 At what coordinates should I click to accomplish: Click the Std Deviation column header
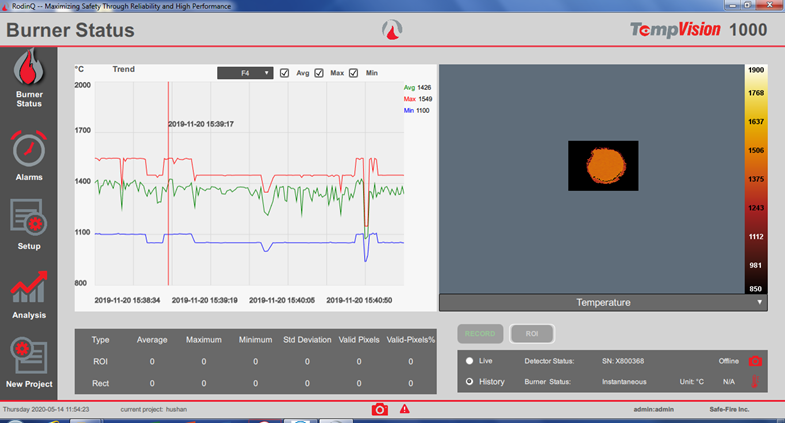(x=307, y=340)
